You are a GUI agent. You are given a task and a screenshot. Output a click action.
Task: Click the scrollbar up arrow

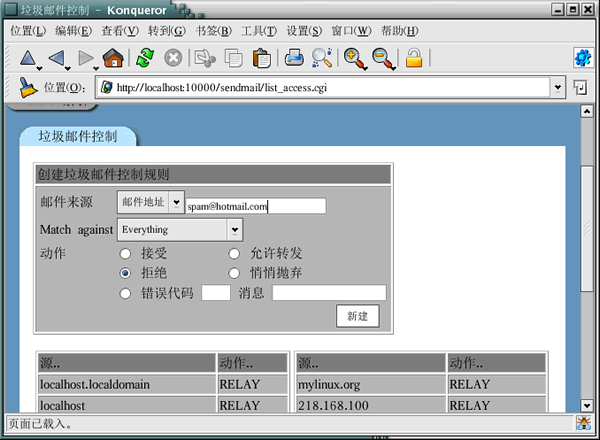(587, 111)
